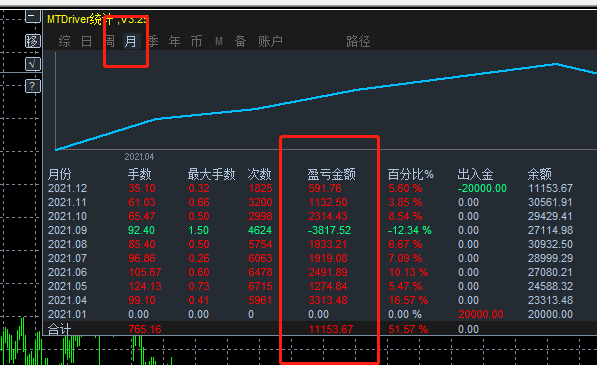Click the 最大手数 column header

click(x=212, y=174)
